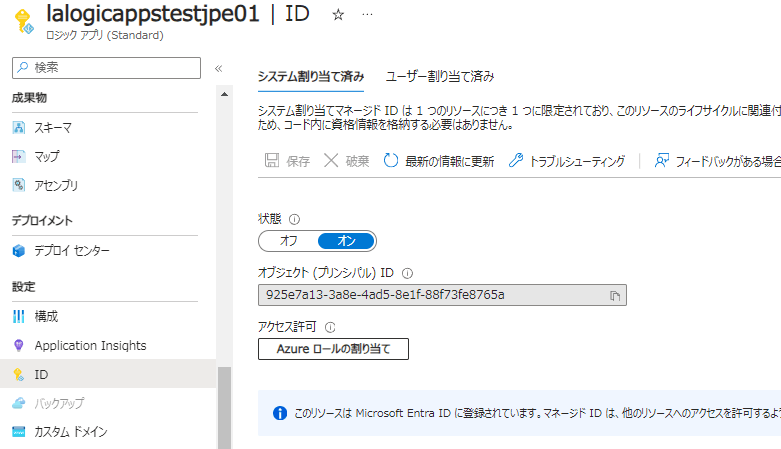Click info icon next to オブジェクト ID

pyautogui.click(x=407, y=273)
